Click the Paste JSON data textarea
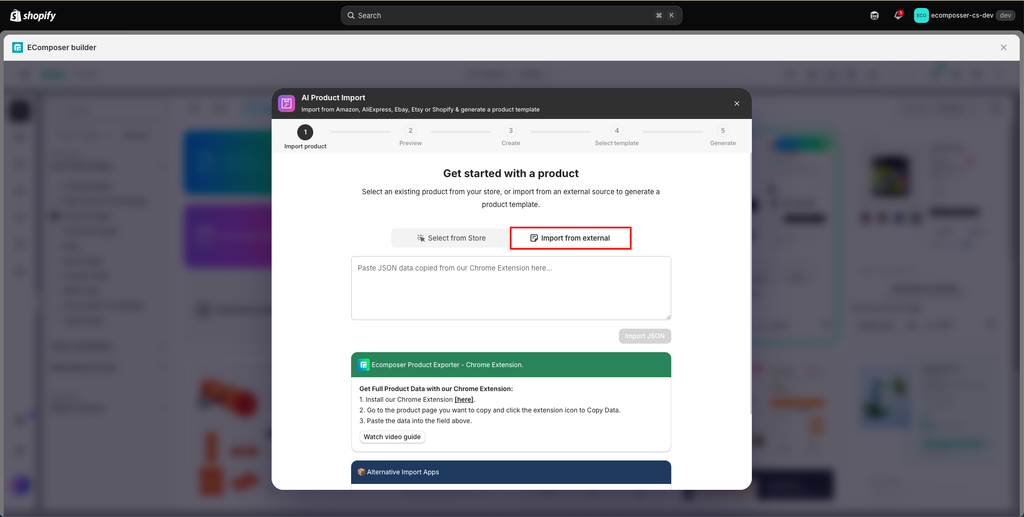The width and height of the screenshot is (1024, 517). point(511,288)
